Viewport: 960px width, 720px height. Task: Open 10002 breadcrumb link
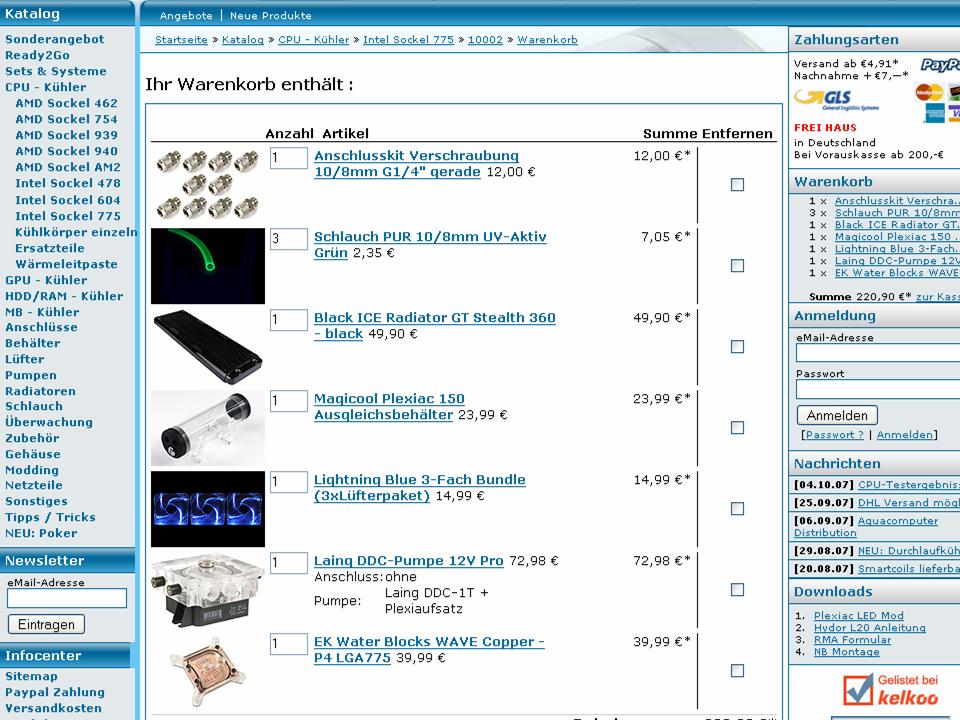click(x=486, y=40)
